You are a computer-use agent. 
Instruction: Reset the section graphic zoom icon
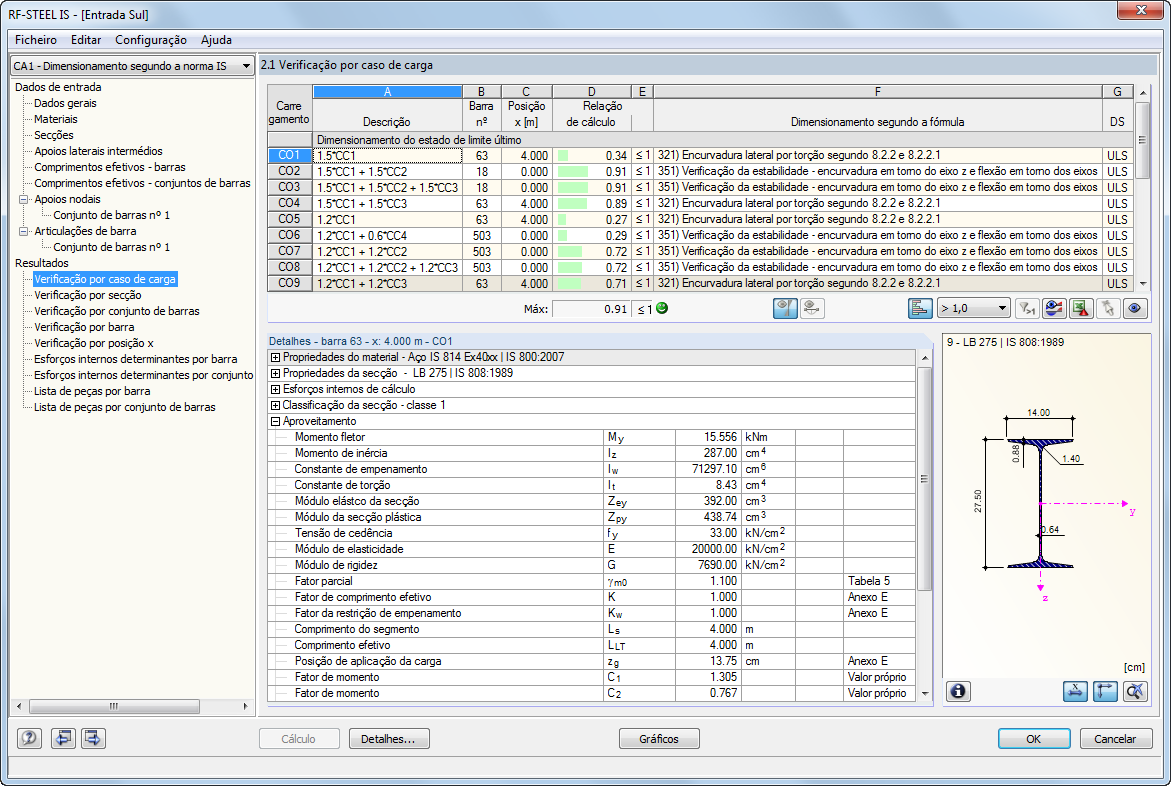tap(1135, 691)
